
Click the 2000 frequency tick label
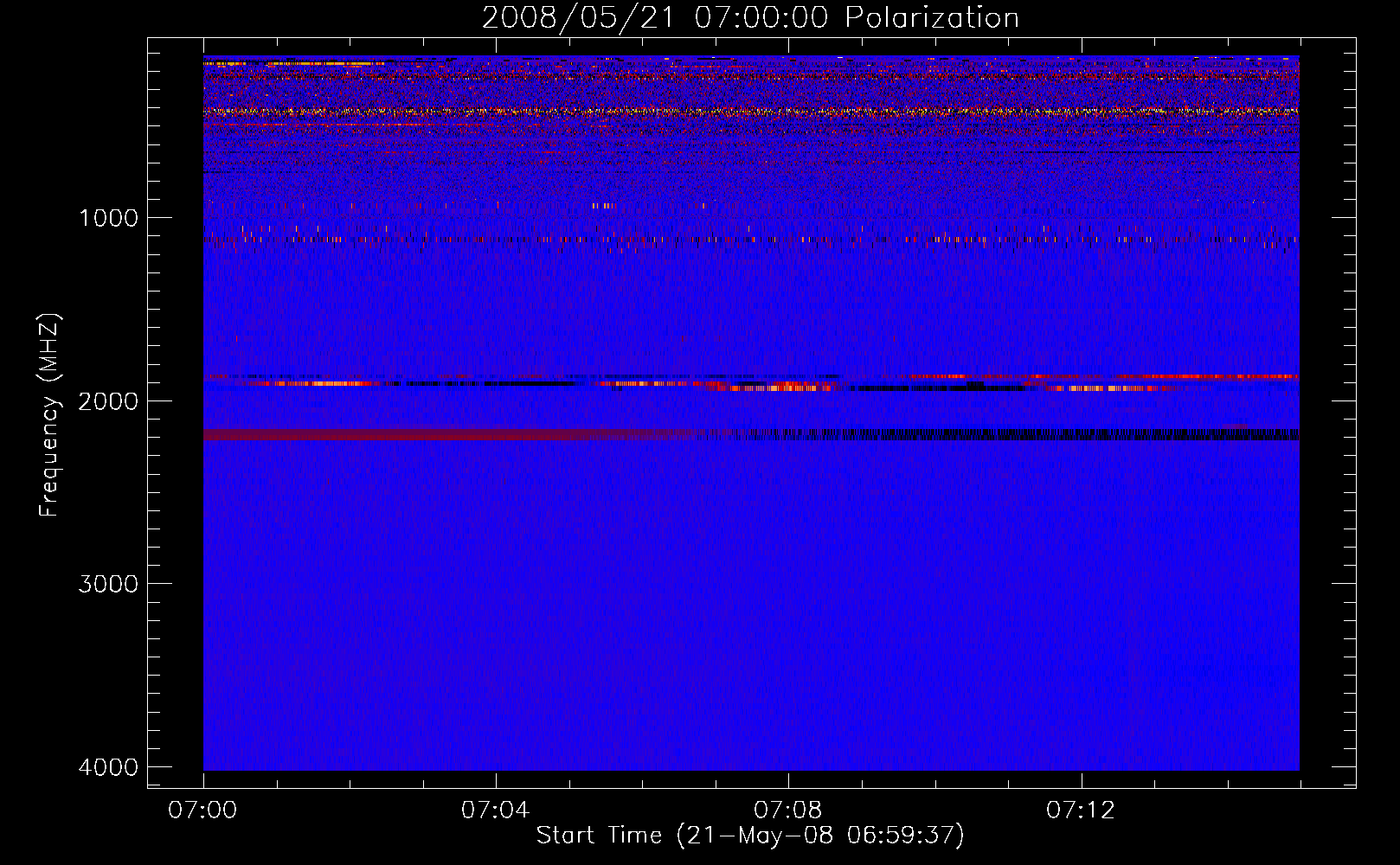click(x=108, y=400)
